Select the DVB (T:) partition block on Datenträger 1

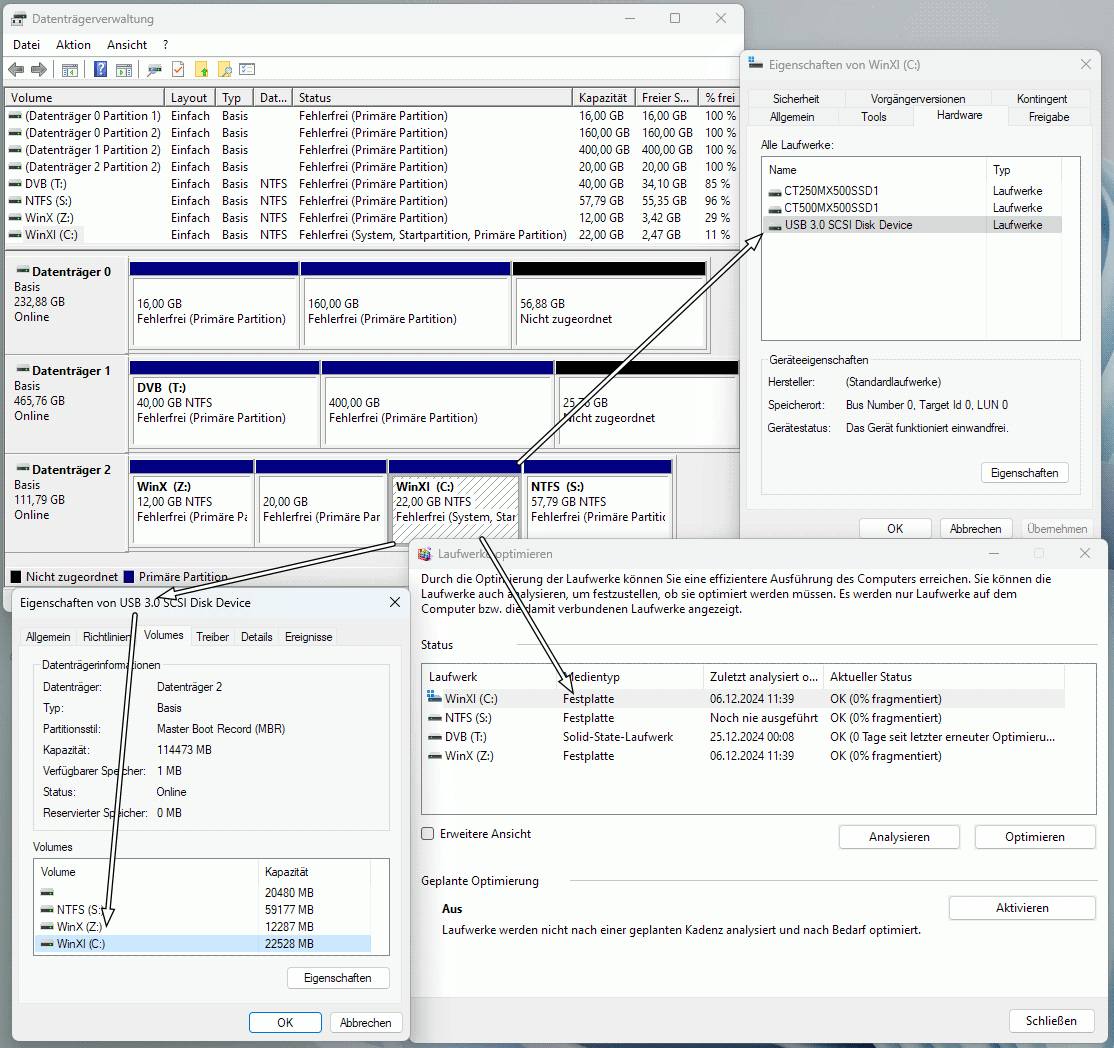tap(224, 410)
